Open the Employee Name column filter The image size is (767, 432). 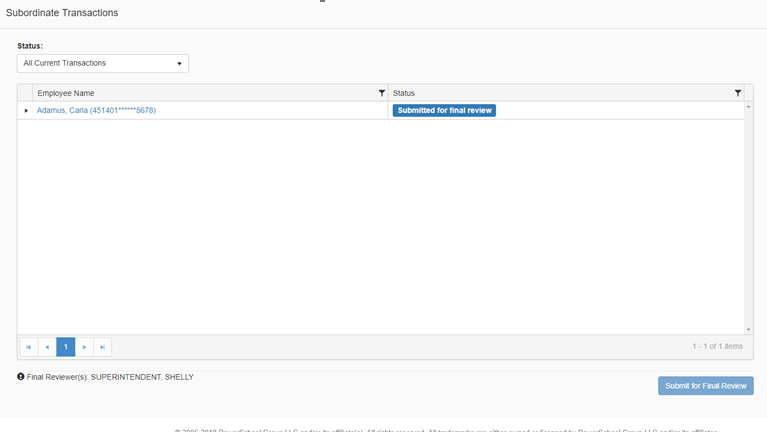point(382,93)
